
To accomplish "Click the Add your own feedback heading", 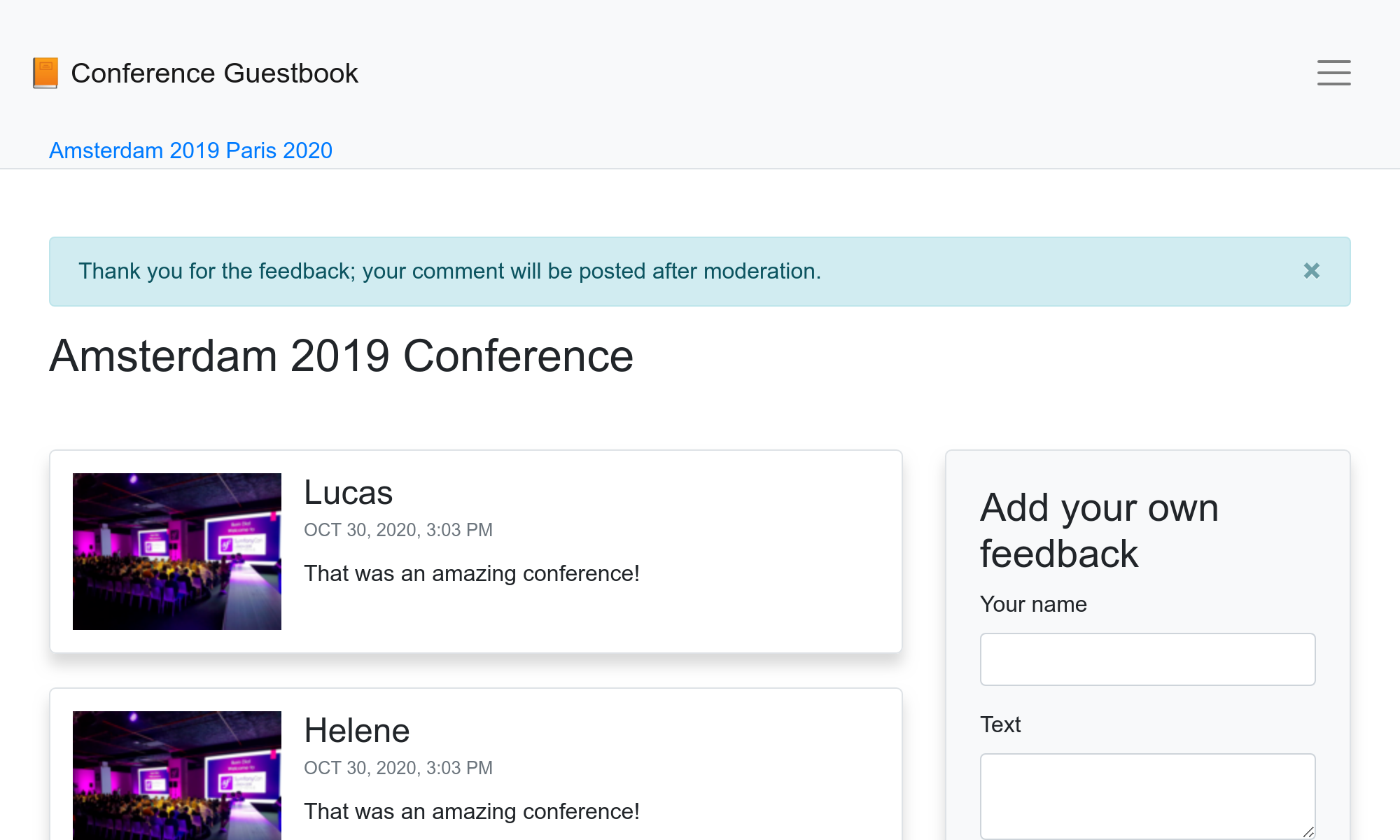I will tap(1099, 531).
